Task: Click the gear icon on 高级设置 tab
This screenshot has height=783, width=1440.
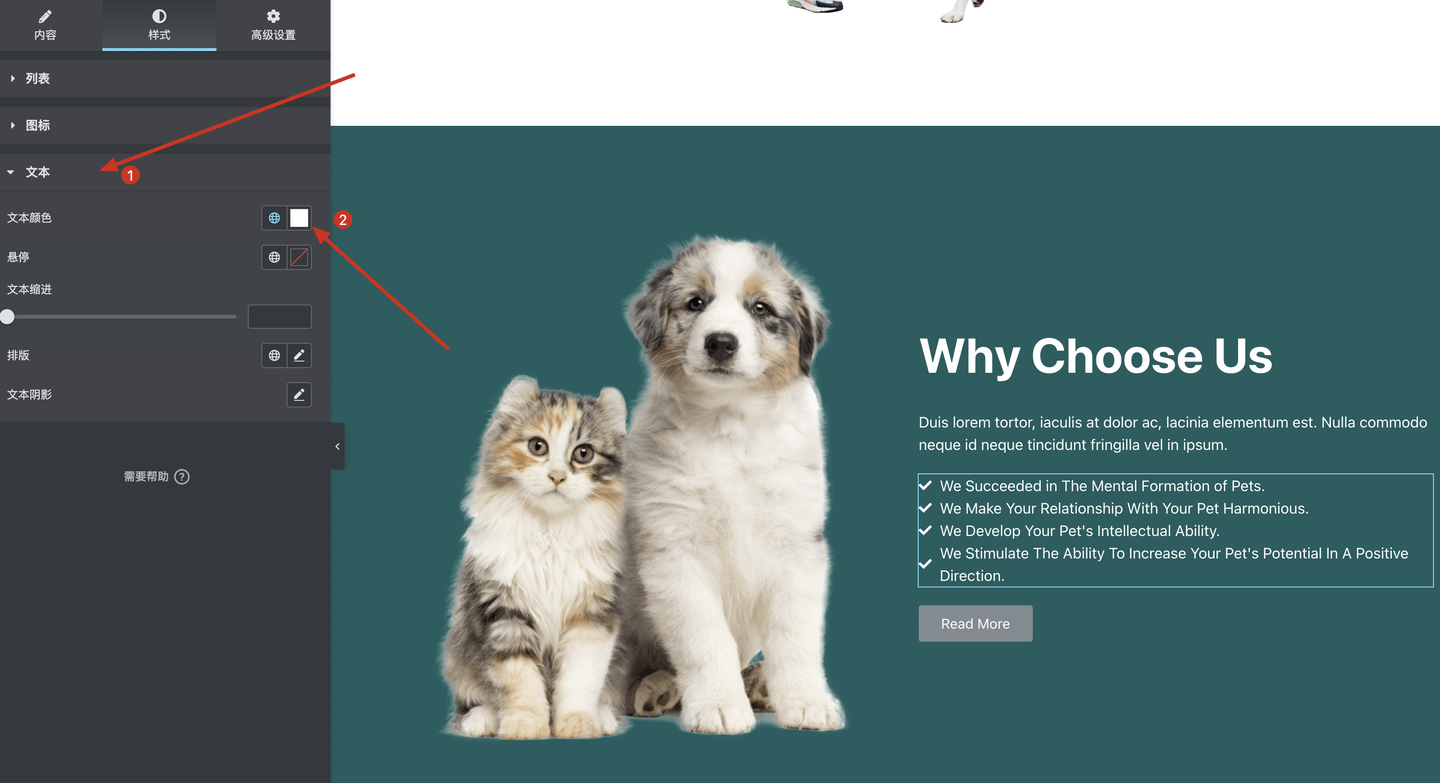Action: 273,16
